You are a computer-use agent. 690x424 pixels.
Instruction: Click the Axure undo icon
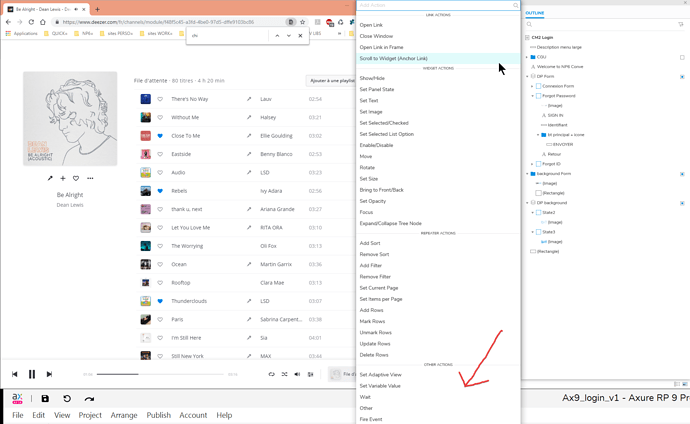(x=67, y=398)
